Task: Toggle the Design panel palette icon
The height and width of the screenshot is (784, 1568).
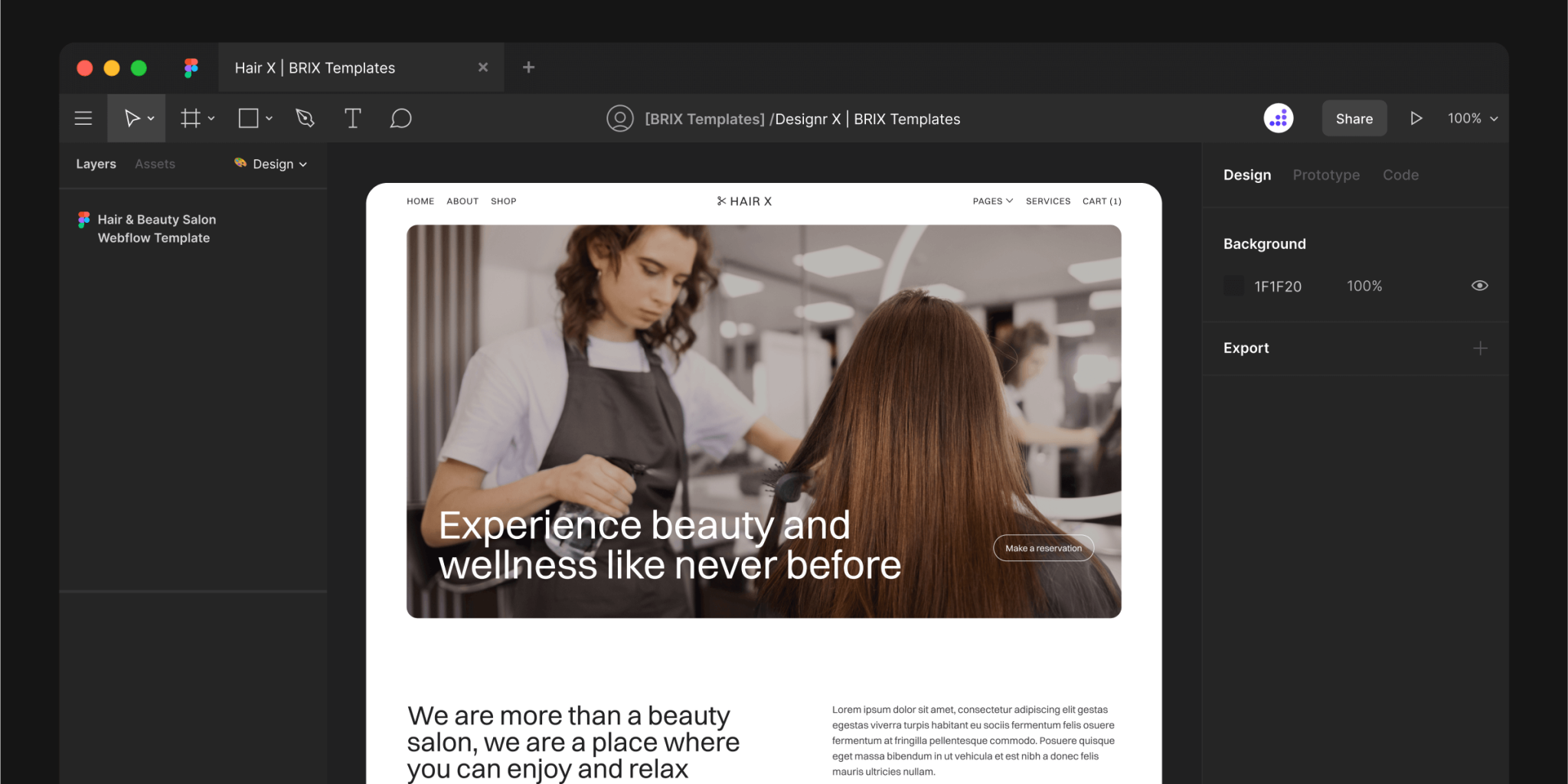Action: coord(240,164)
